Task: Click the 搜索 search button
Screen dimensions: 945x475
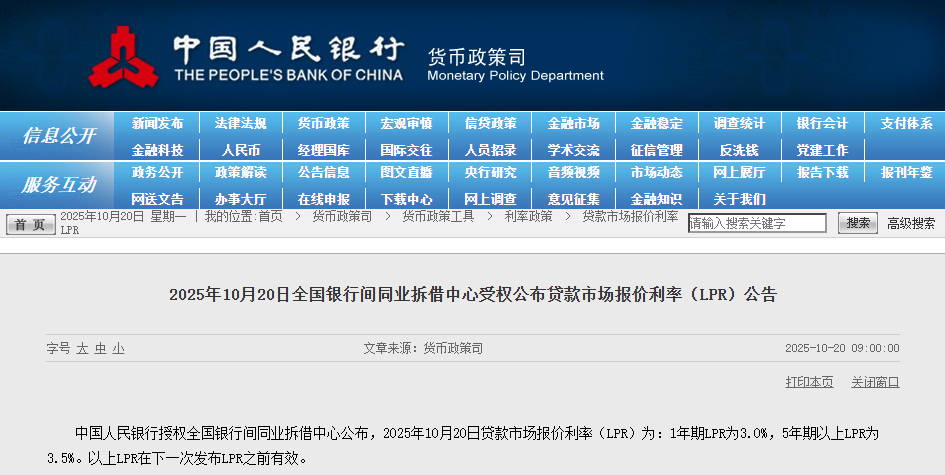Action: (x=857, y=223)
